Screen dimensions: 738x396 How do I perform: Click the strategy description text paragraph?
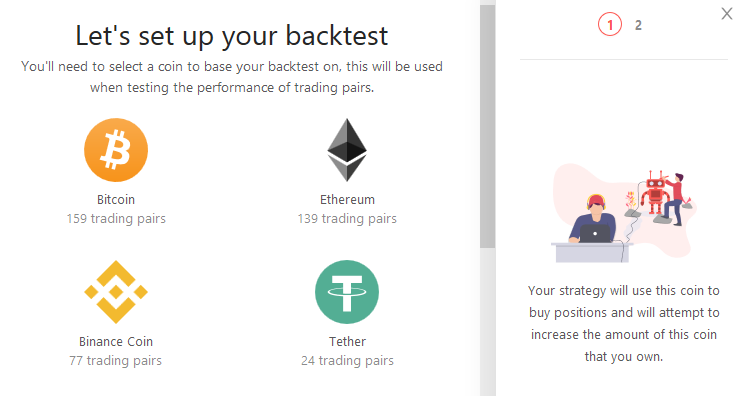[x=624, y=323]
